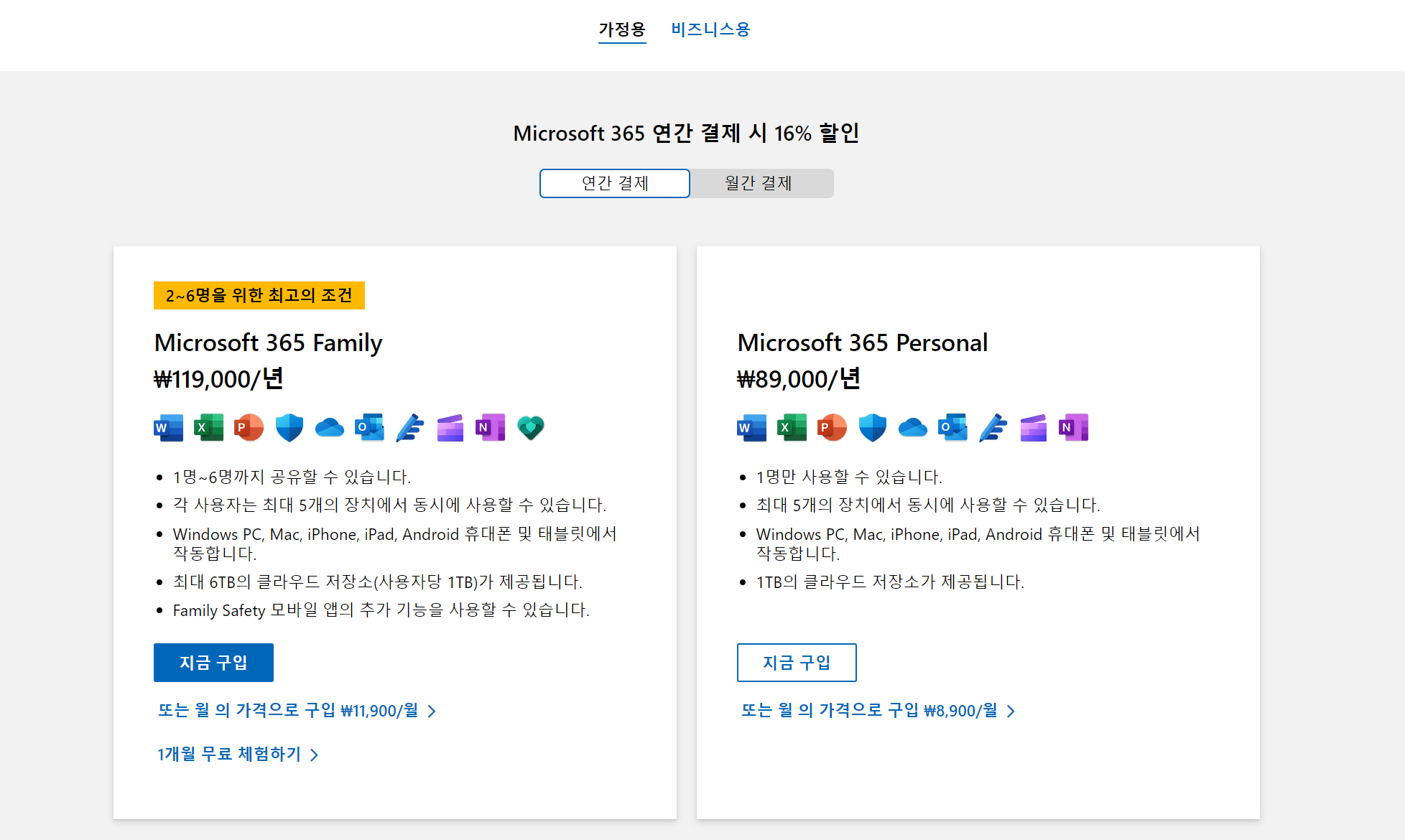Click the Defender shield icon under Family plan
The width and height of the screenshot is (1405, 840).
click(x=289, y=428)
